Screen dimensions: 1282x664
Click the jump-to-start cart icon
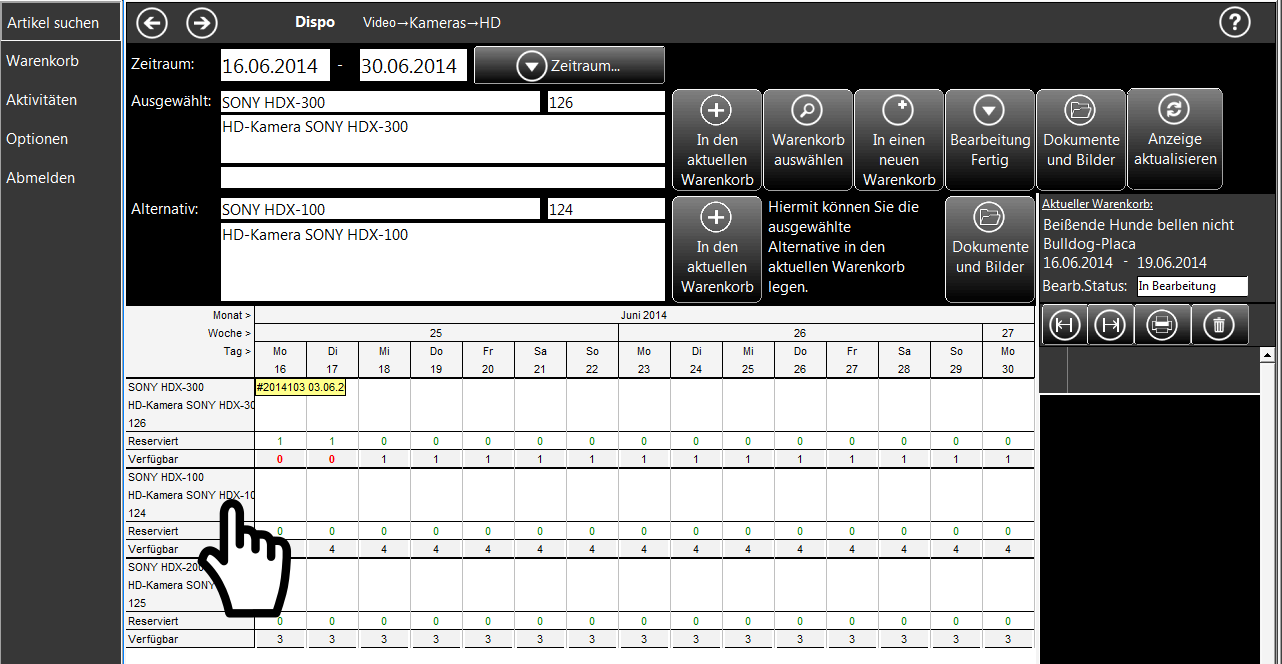(1065, 325)
